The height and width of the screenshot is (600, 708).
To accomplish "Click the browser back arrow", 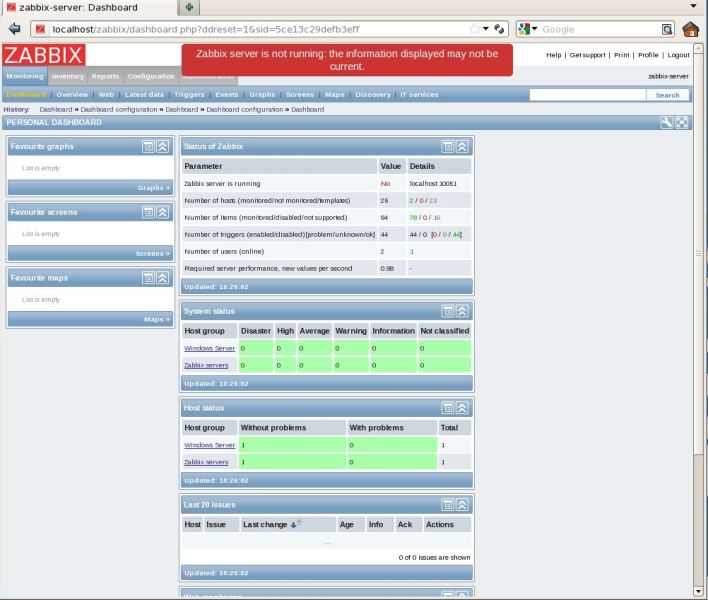I will [x=14, y=29].
